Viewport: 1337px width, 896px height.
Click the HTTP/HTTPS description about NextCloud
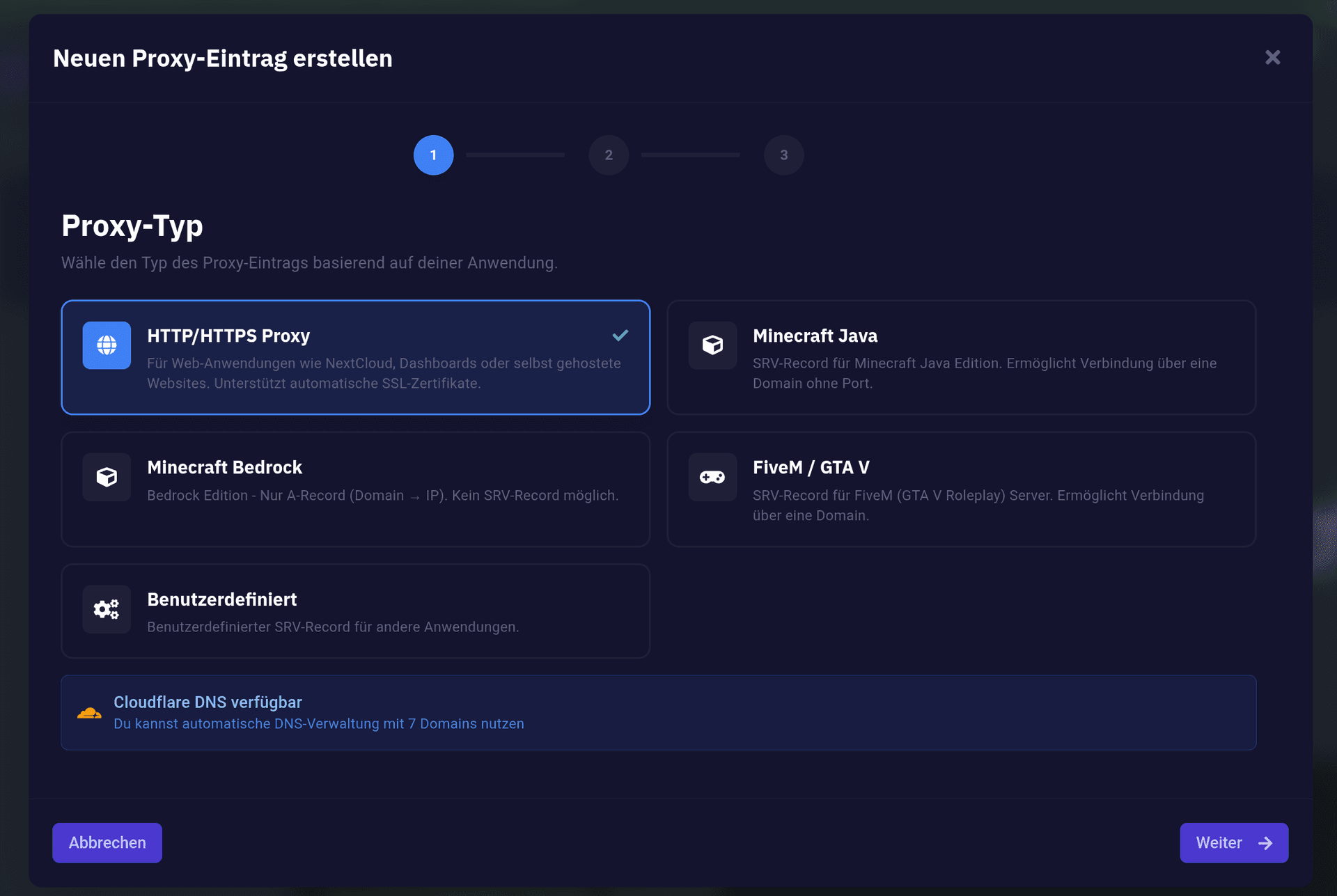pyautogui.click(x=384, y=373)
